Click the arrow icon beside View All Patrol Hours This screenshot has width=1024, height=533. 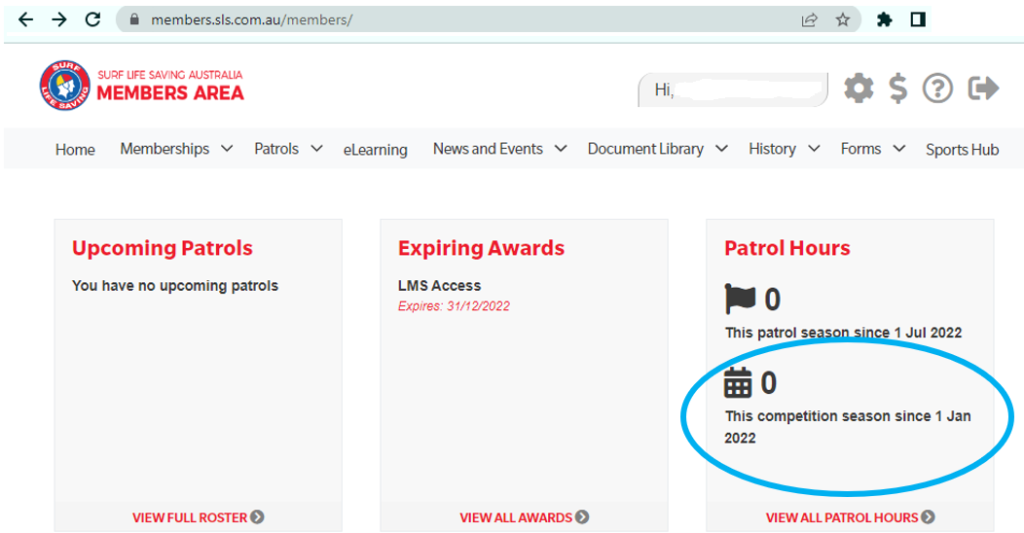click(928, 517)
